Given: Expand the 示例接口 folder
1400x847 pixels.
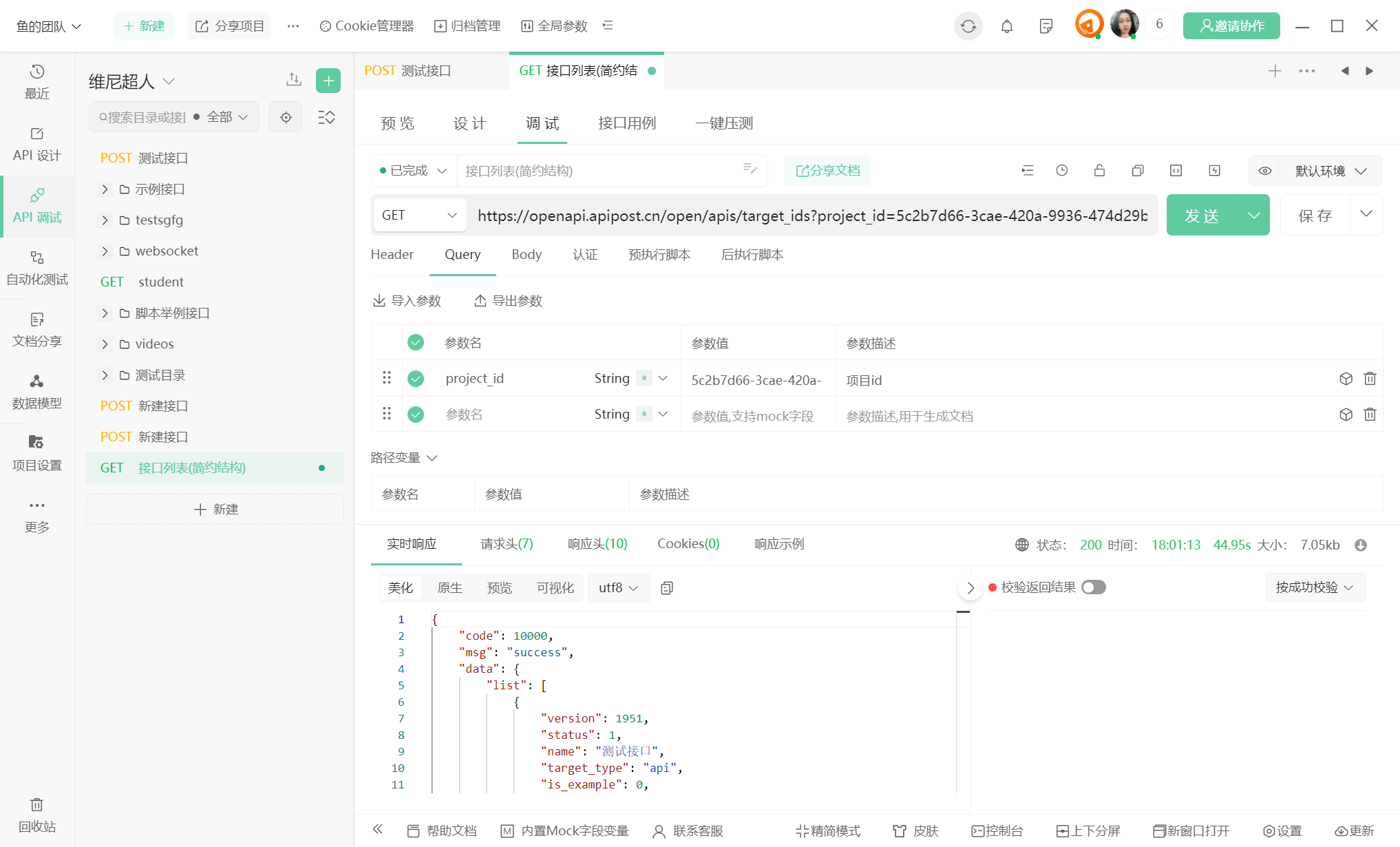Looking at the screenshot, I should point(105,189).
